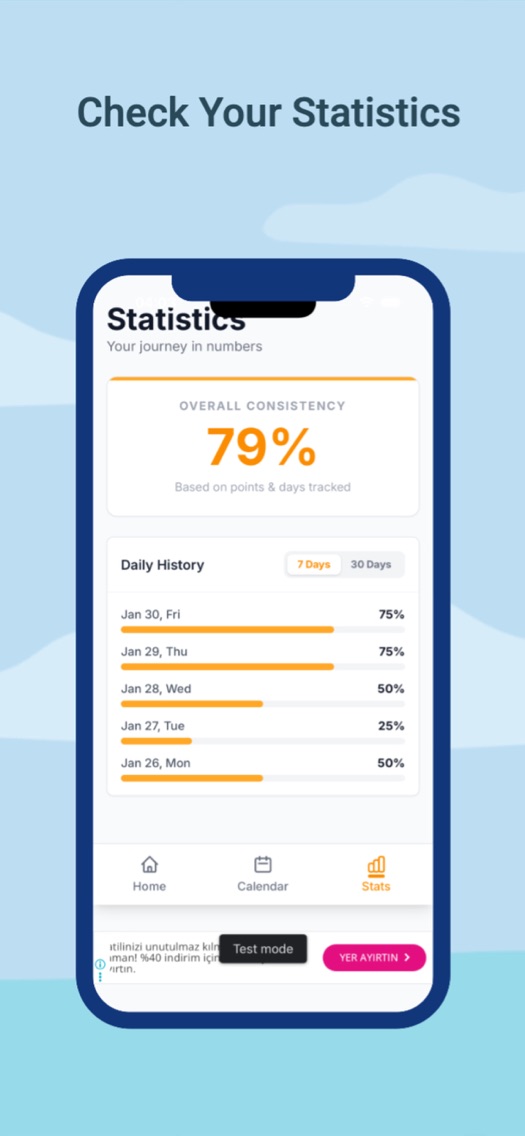Open the Jan 29, Thu history row
The height and width of the screenshot is (1136, 525).
coord(263,658)
